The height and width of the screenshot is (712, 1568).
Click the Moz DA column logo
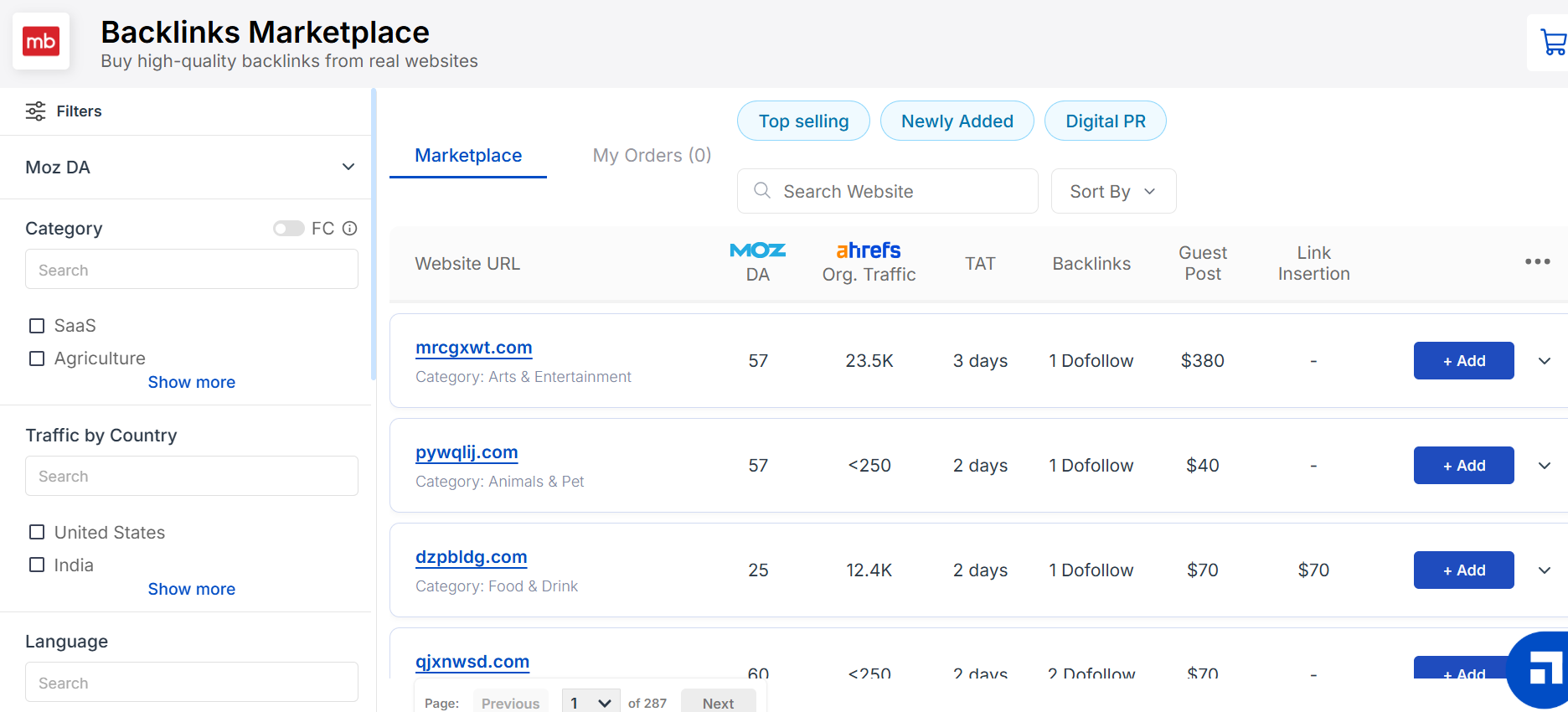757,250
